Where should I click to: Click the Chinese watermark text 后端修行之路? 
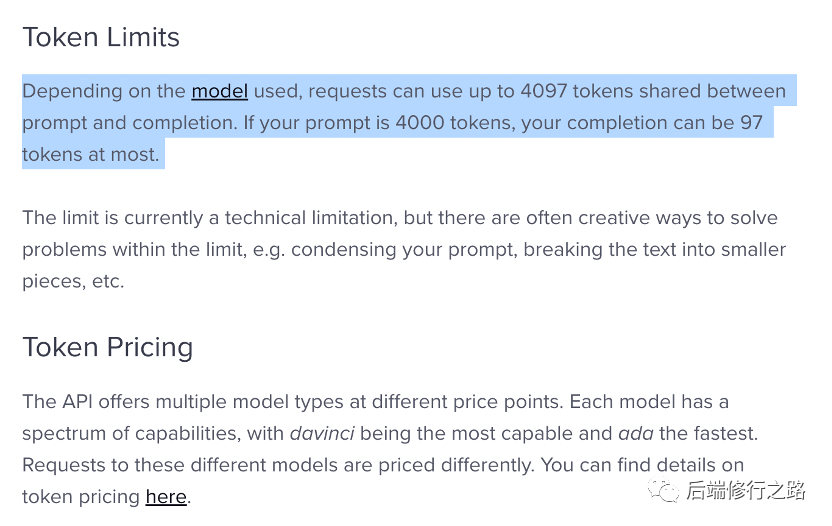[x=746, y=490]
